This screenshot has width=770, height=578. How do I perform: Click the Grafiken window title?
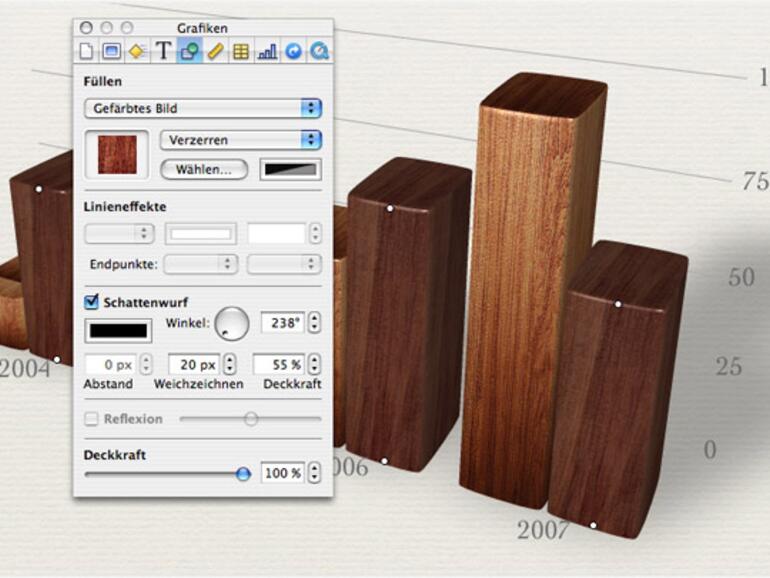point(202,28)
